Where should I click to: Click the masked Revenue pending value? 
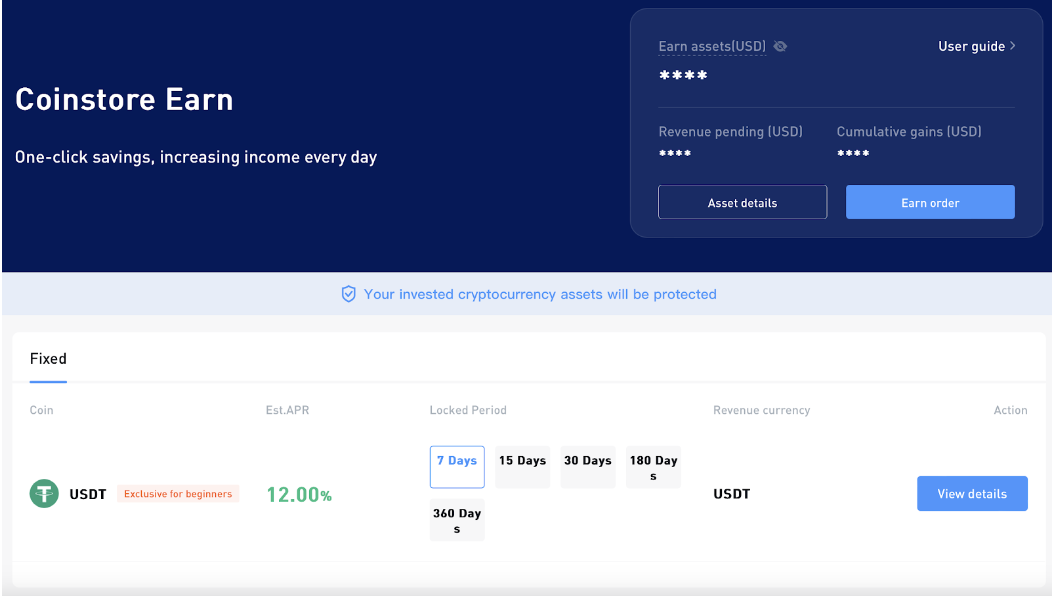click(674, 153)
